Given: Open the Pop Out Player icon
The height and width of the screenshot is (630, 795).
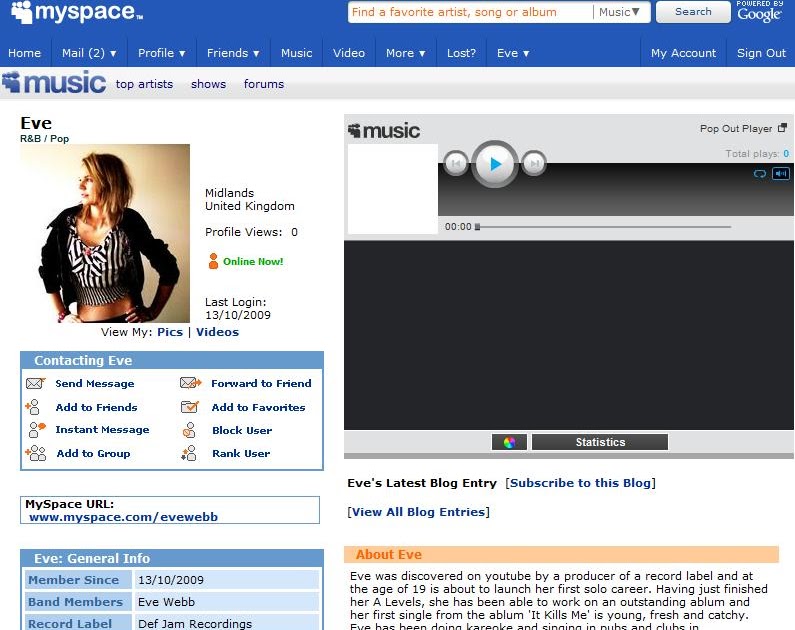Looking at the screenshot, I should click(782, 128).
